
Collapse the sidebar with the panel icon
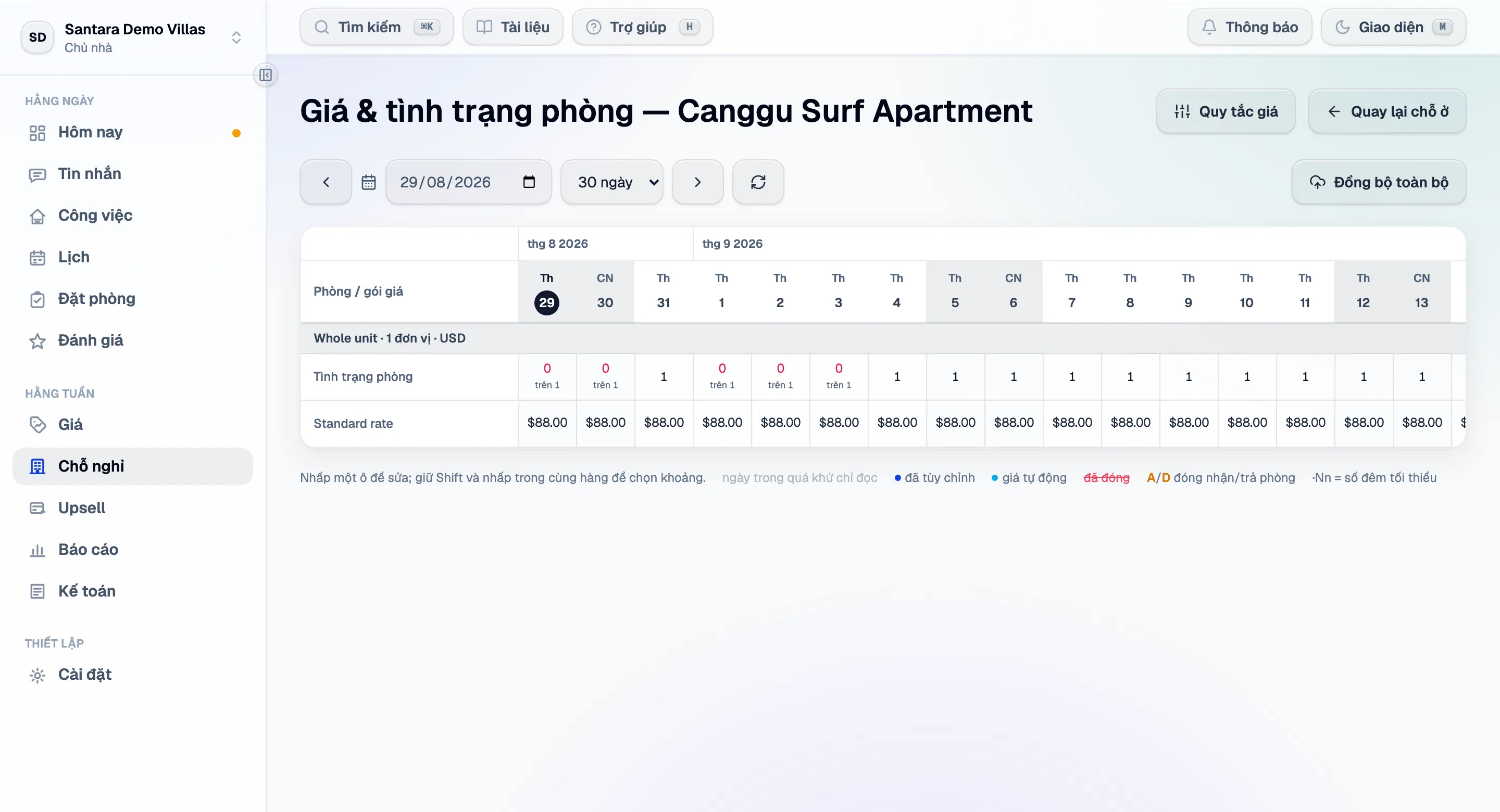point(266,75)
